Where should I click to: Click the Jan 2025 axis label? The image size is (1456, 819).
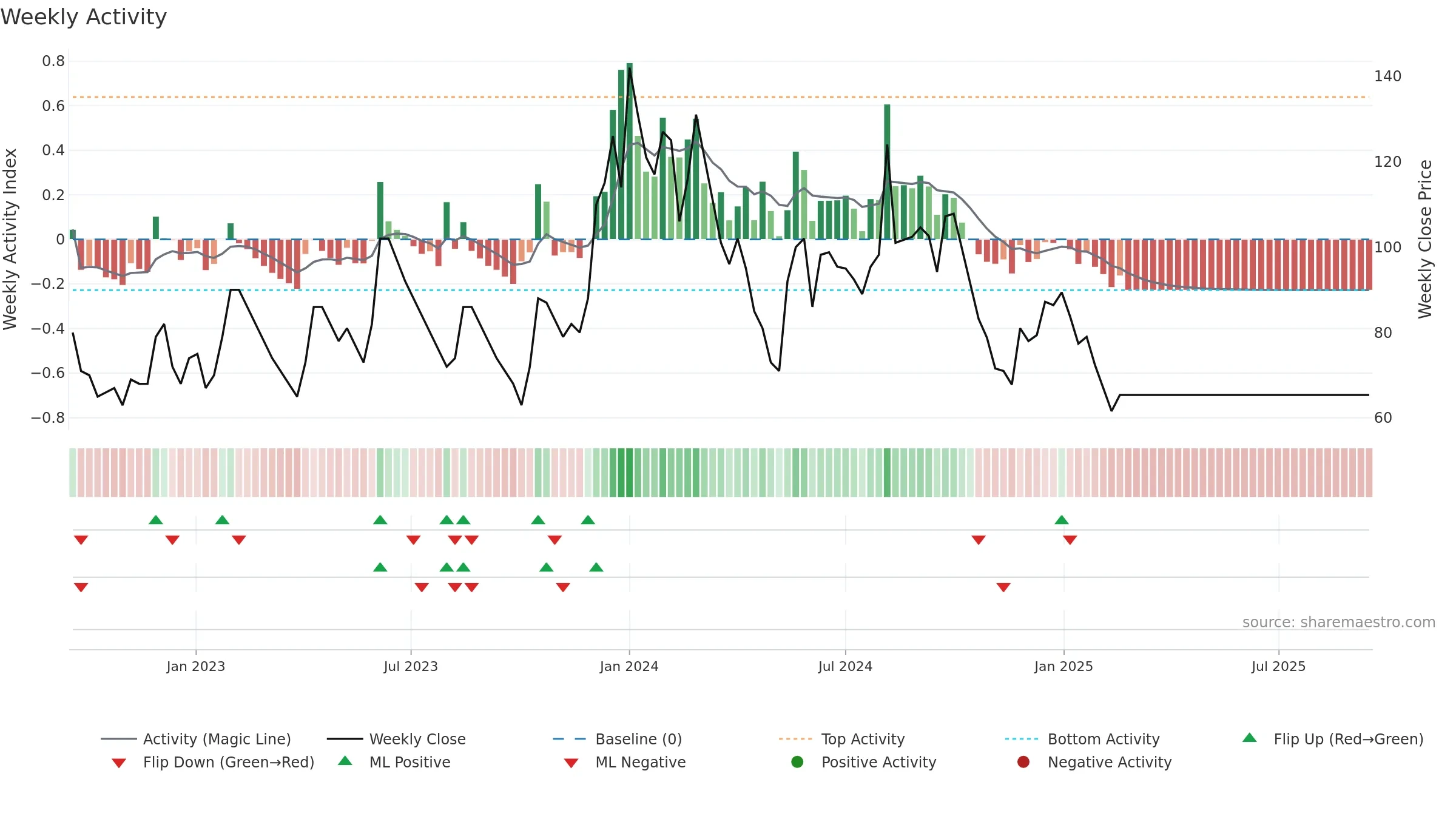click(x=1063, y=666)
